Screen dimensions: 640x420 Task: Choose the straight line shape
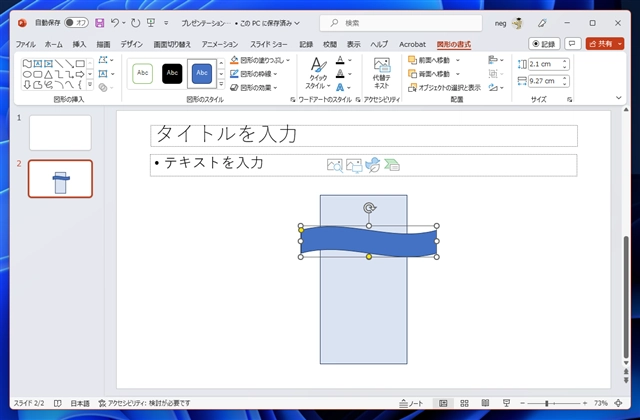[59, 63]
